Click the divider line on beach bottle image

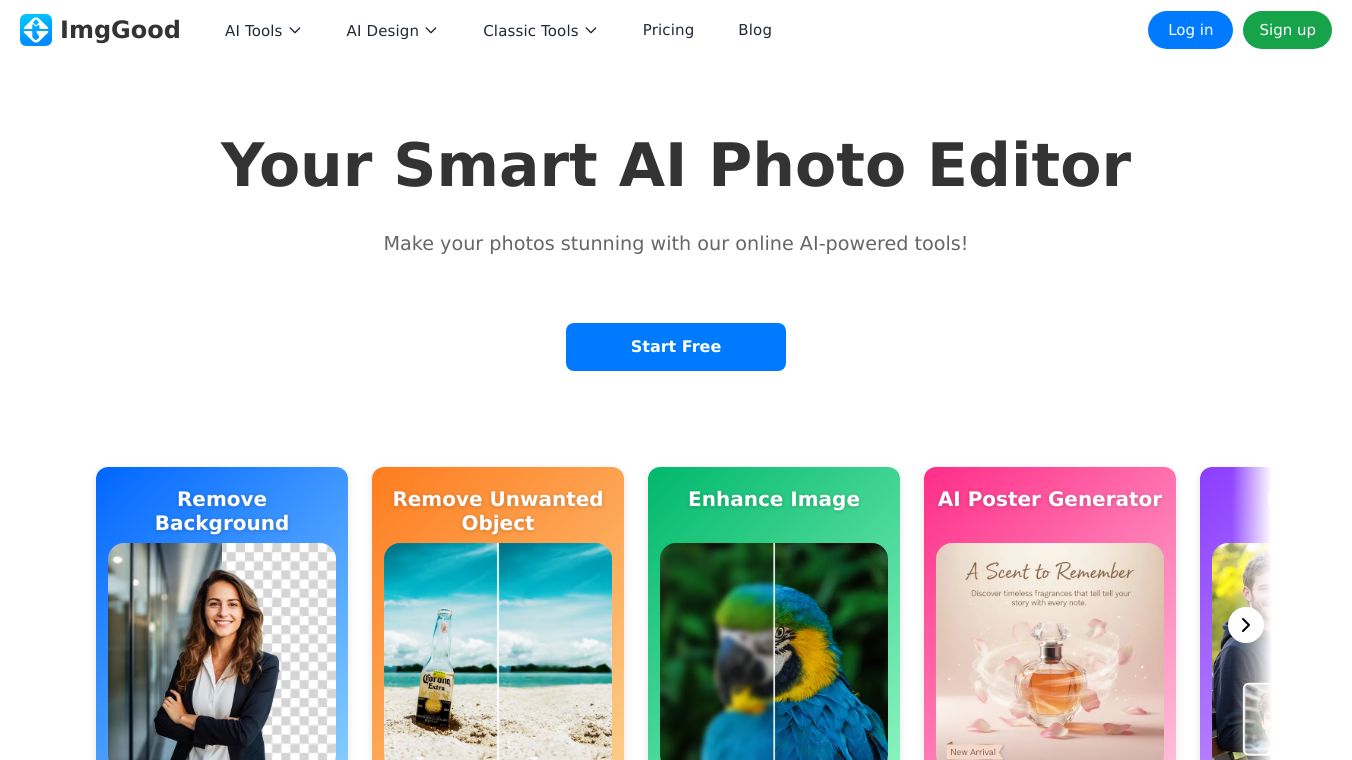pos(498,651)
